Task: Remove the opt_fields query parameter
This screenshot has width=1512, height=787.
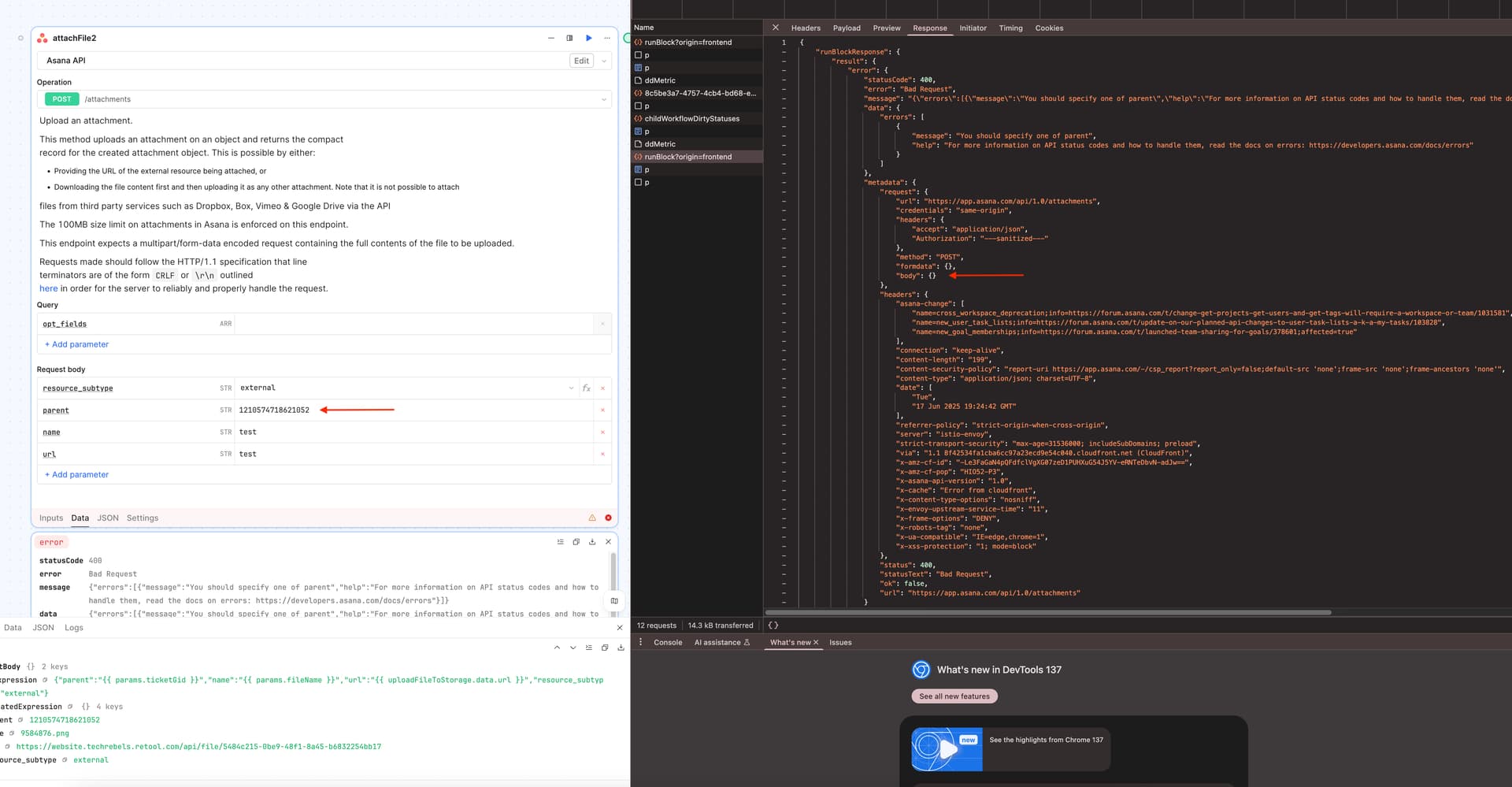Action: [x=602, y=324]
